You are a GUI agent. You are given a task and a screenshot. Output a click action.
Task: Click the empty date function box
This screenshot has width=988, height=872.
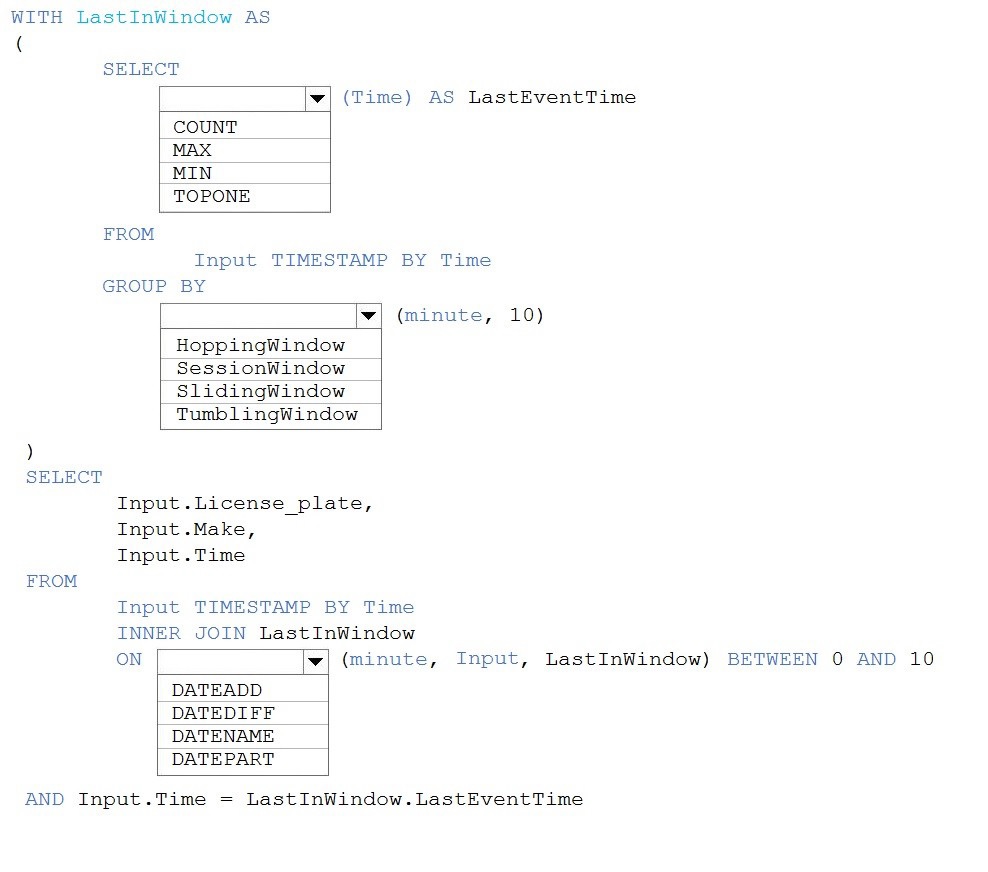(229, 661)
